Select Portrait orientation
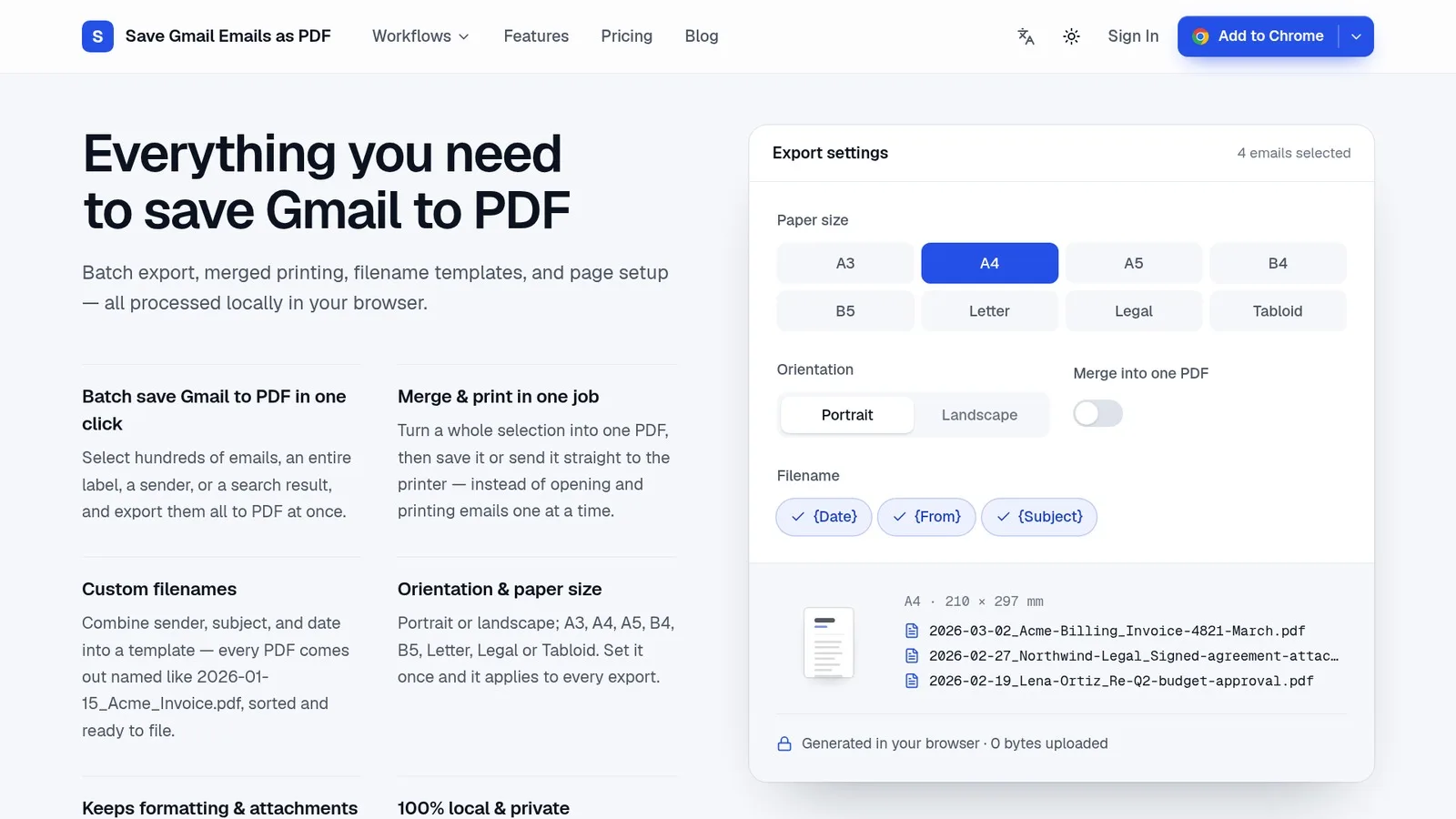Image resolution: width=1456 pixels, height=819 pixels. click(847, 415)
